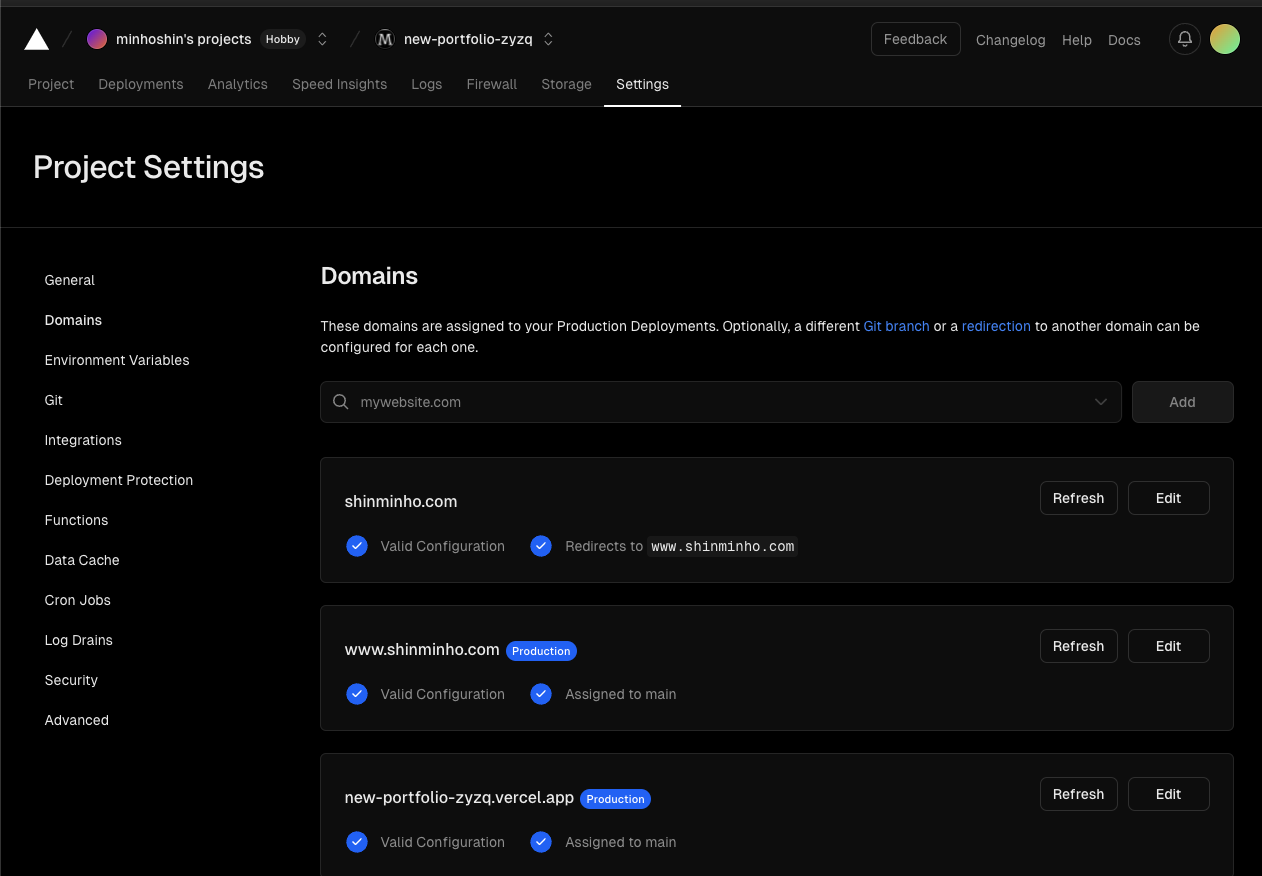Click Valid Configuration checkmark for www.shinminho.com
The height and width of the screenshot is (876, 1262).
click(x=357, y=694)
